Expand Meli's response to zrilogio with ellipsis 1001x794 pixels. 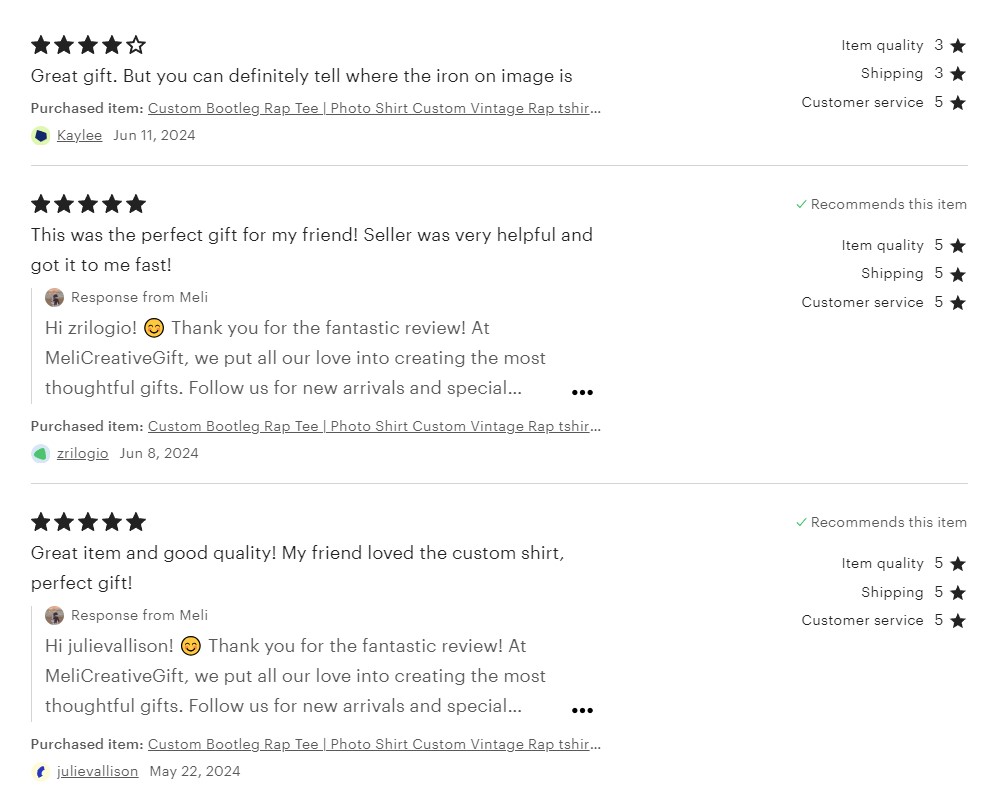coord(582,393)
